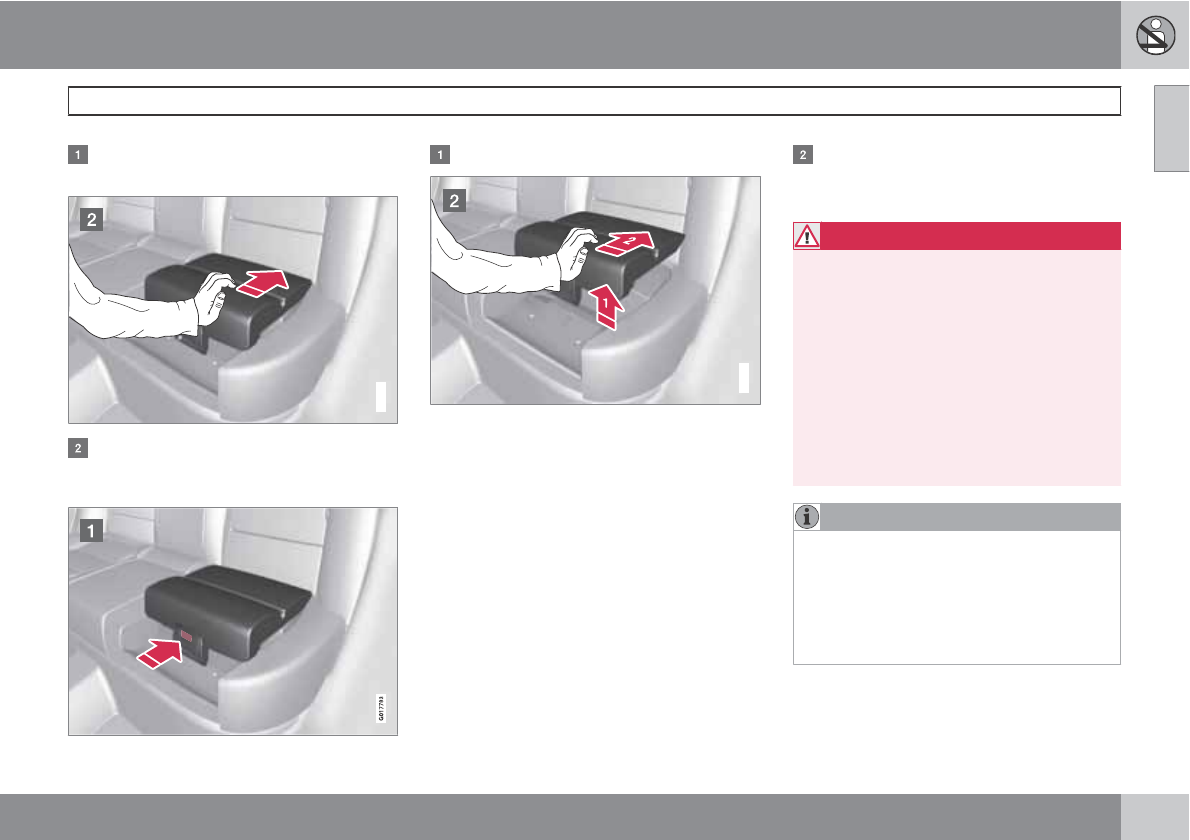
Task: Click the empty title box at the top of the page
Action: [594, 101]
